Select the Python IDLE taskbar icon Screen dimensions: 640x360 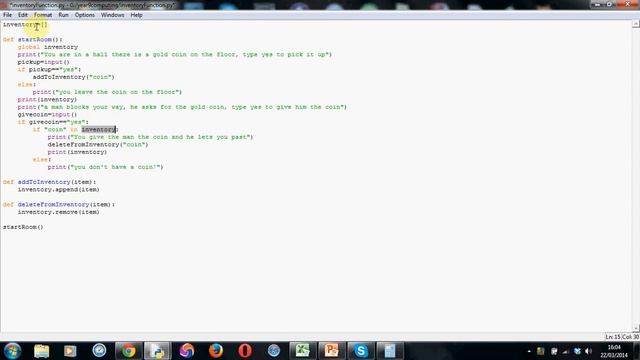tap(157, 351)
